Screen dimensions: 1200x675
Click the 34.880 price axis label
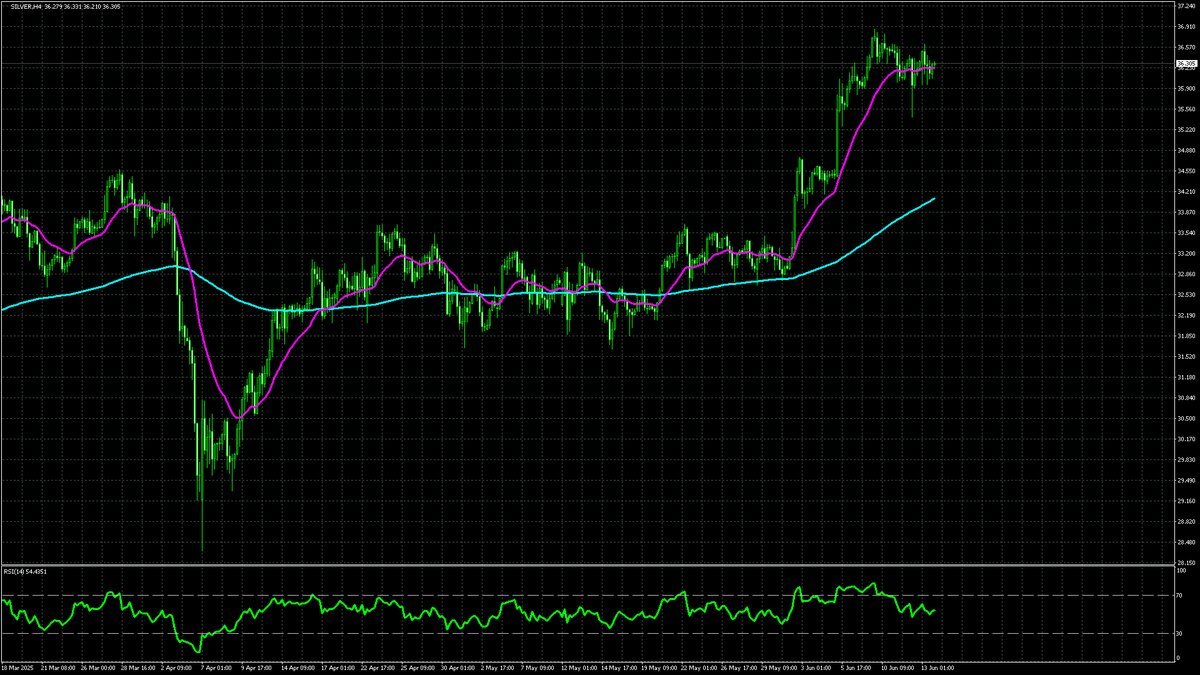(x=1186, y=150)
